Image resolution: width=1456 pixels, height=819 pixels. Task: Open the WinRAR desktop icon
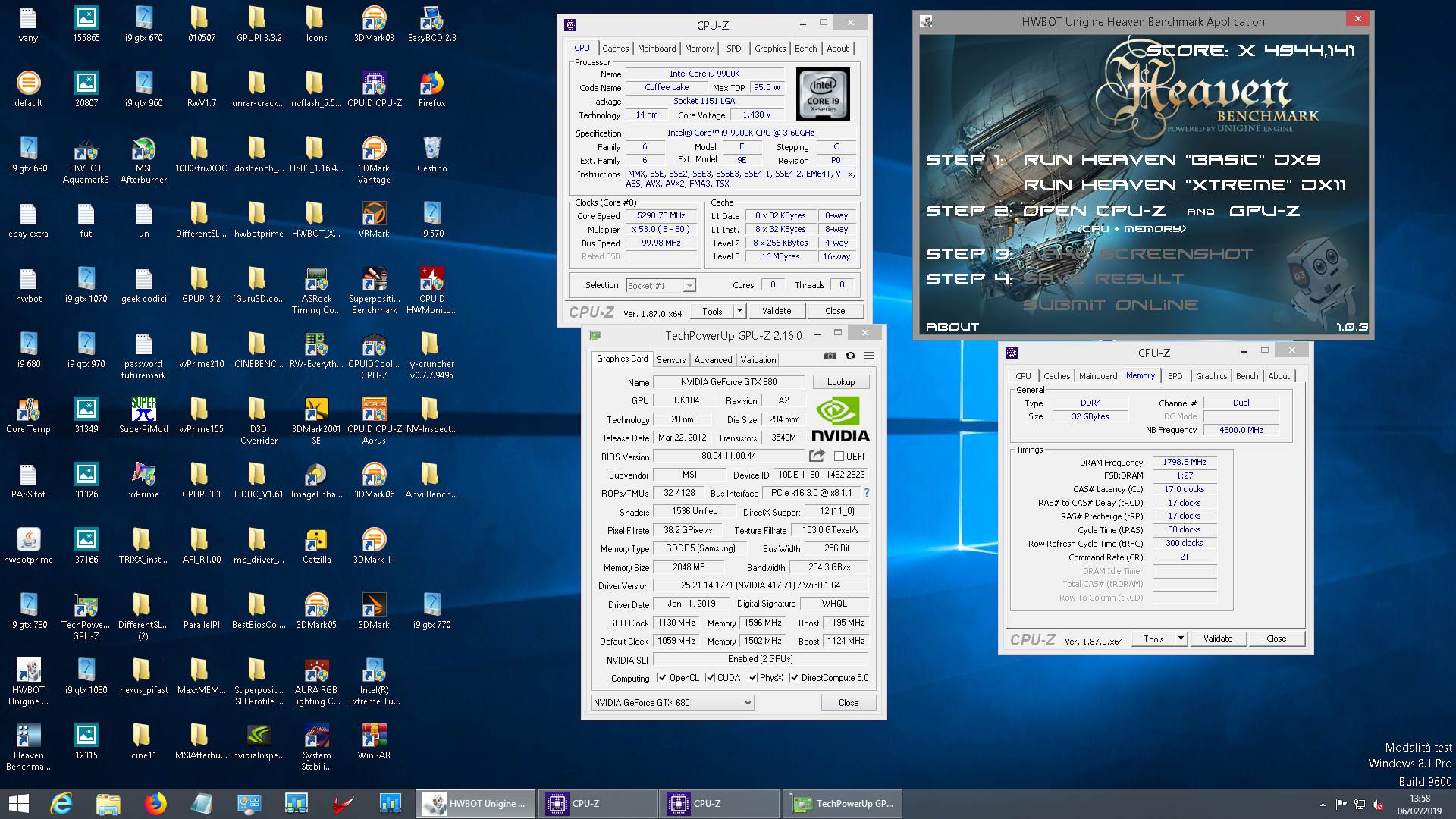(x=374, y=742)
